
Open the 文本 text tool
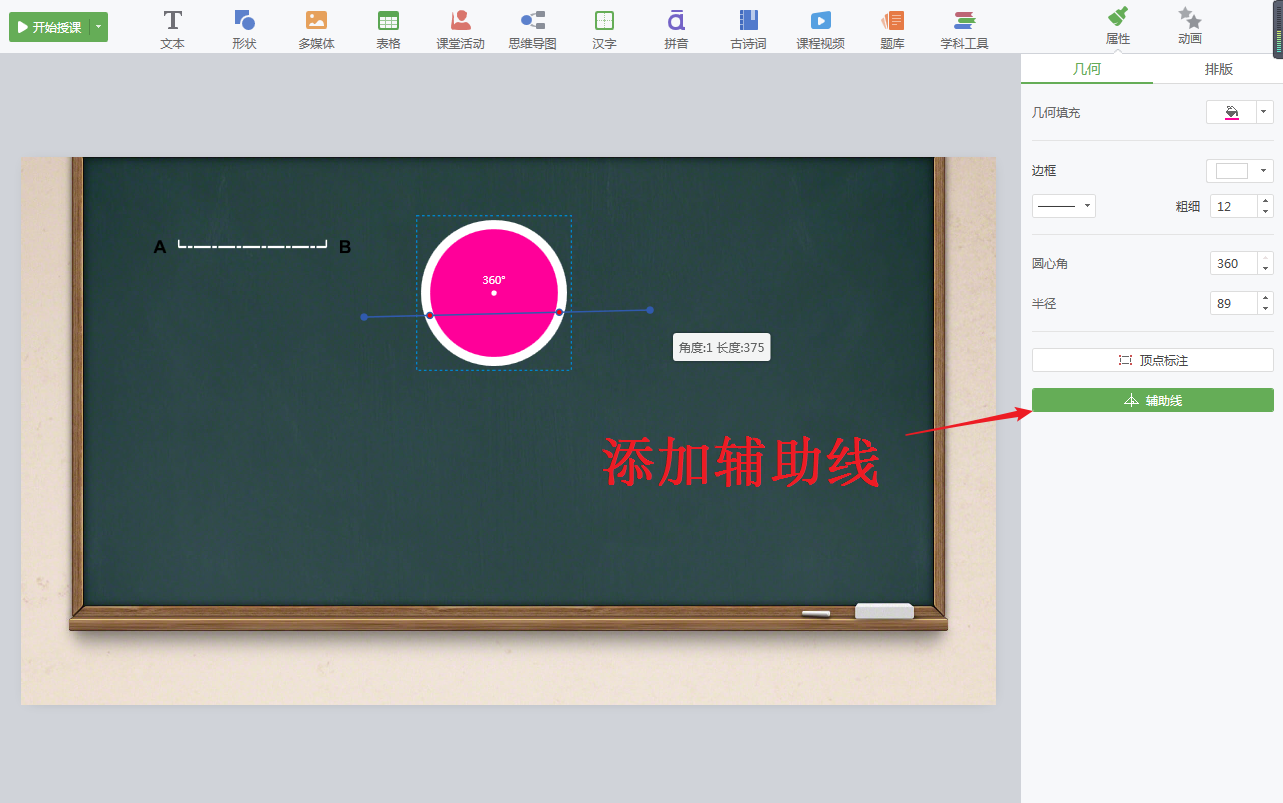coord(173,29)
